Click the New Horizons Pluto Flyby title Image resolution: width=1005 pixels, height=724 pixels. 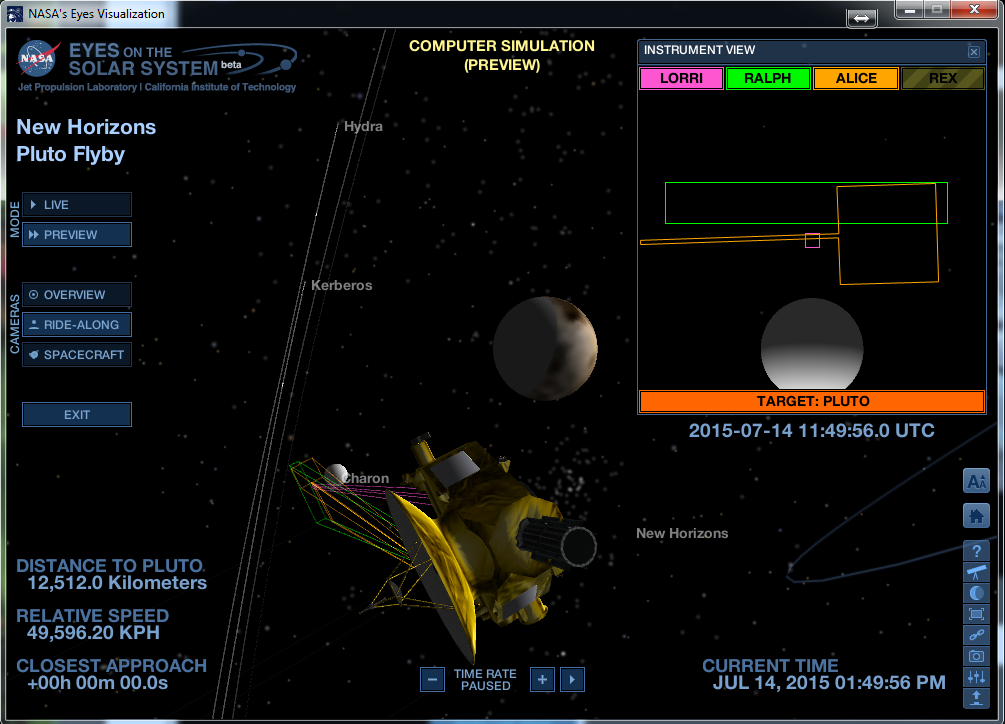tap(86, 140)
